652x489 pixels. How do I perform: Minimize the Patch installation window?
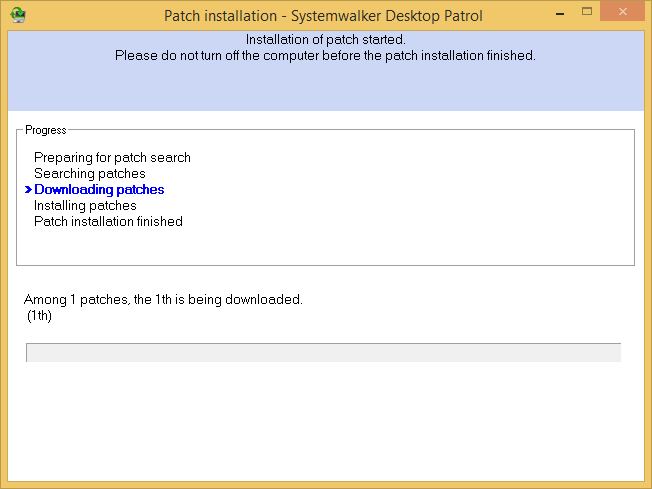point(560,14)
